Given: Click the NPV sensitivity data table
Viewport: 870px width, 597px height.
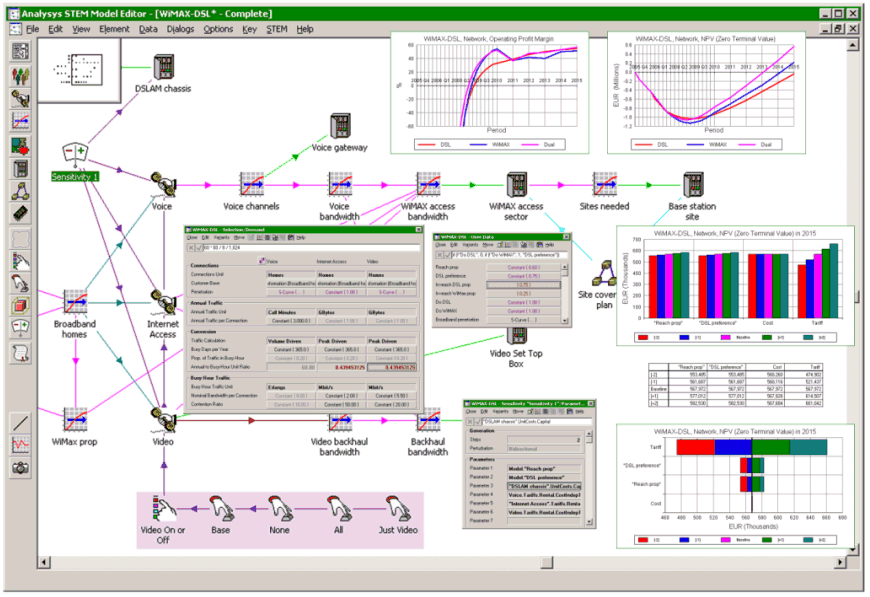Looking at the screenshot, I should click(735, 386).
